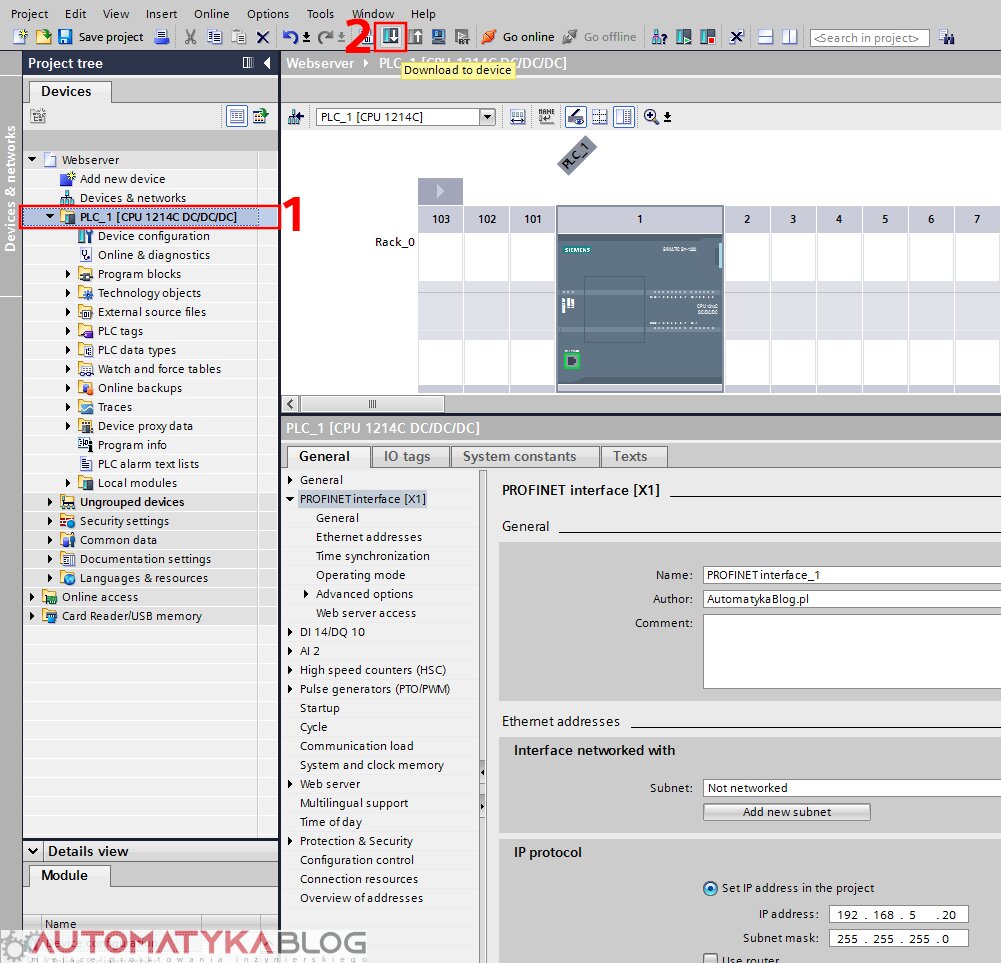Click the Paste icon in toolbar
Screen dimensions: 1001x963
point(238,37)
